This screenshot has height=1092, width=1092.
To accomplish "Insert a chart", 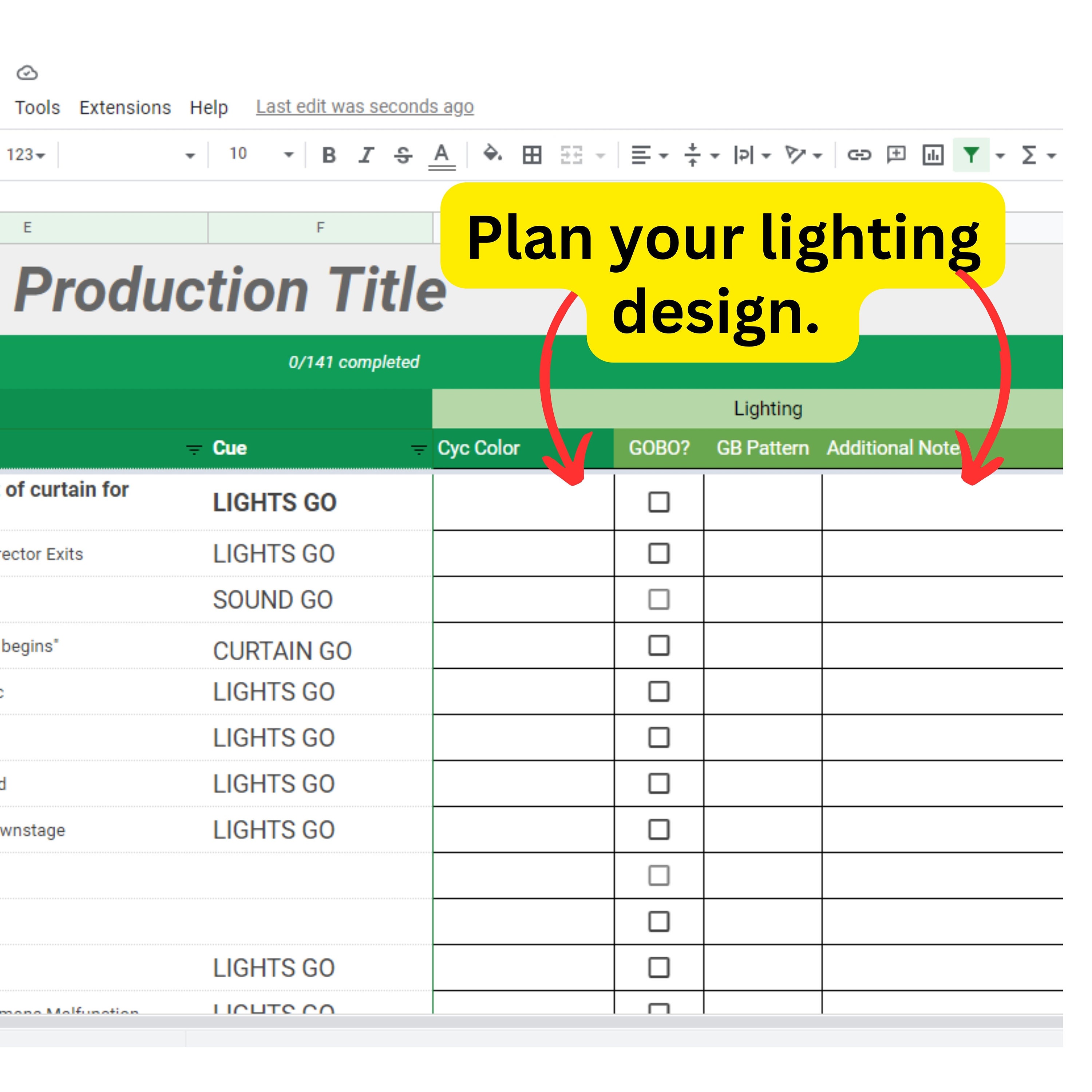I will click(x=933, y=154).
